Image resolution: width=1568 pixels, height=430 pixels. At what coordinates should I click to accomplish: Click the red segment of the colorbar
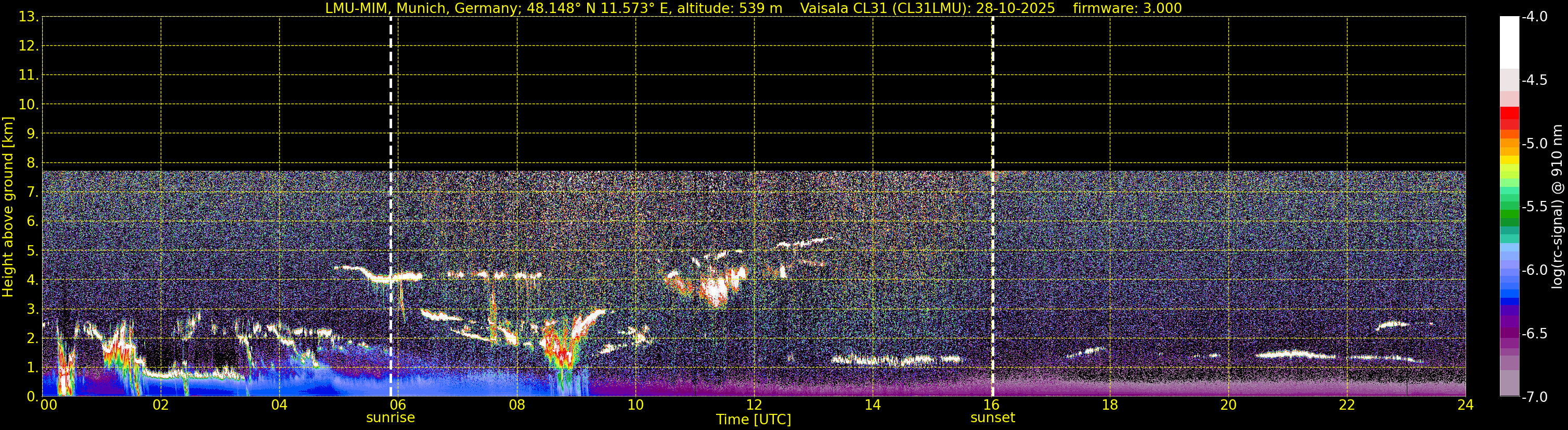(x=1510, y=113)
